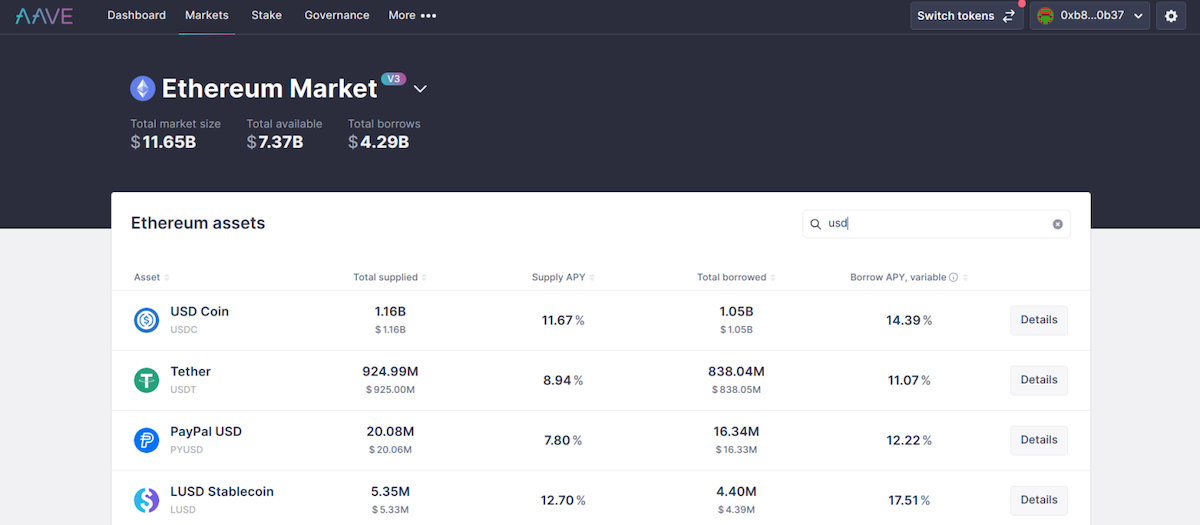View Details for USD Coin

pos(1038,320)
